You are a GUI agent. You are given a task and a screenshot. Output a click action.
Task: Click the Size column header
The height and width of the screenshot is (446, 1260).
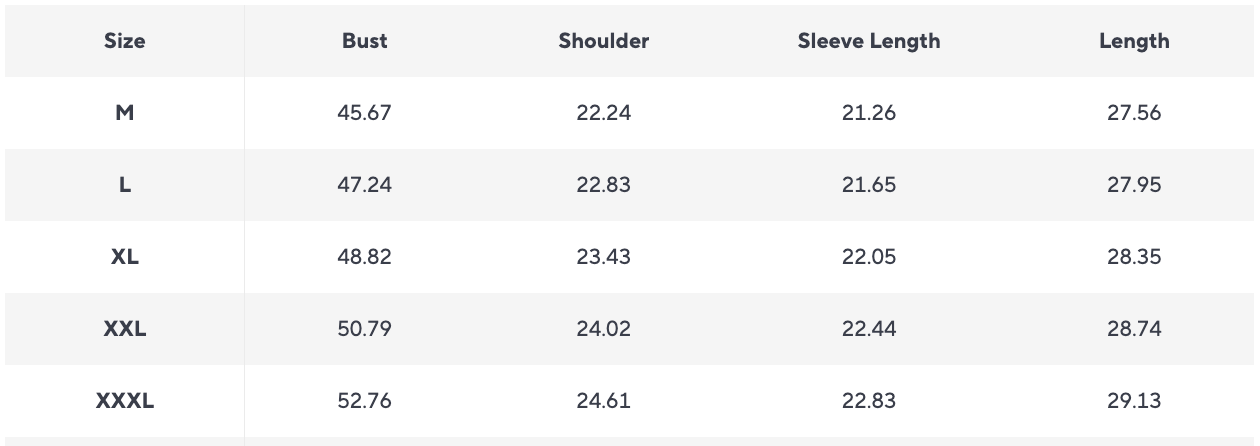pos(125,41)
